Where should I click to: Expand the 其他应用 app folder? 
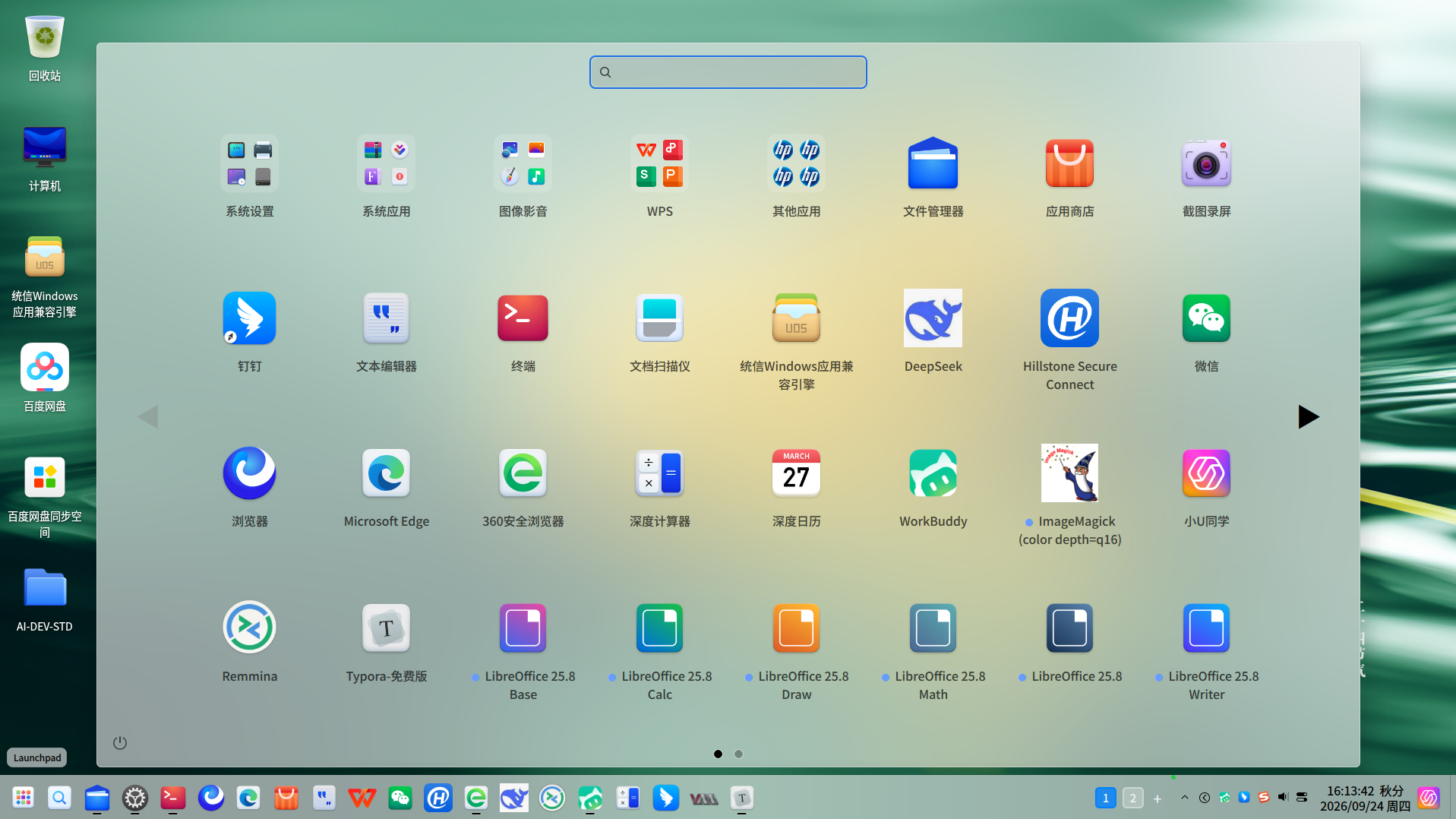point(796,163)
